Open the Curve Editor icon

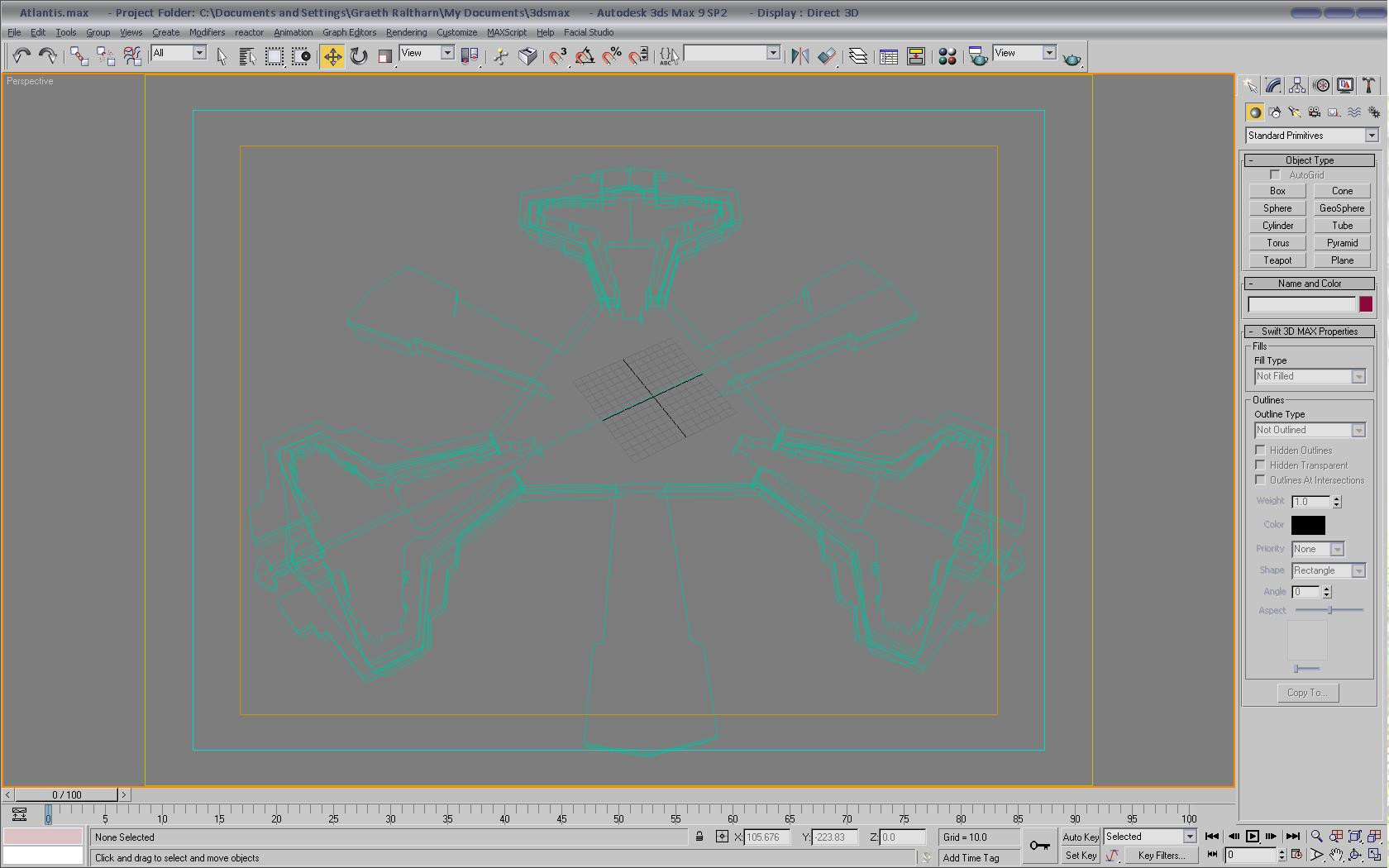coord(889,56)
